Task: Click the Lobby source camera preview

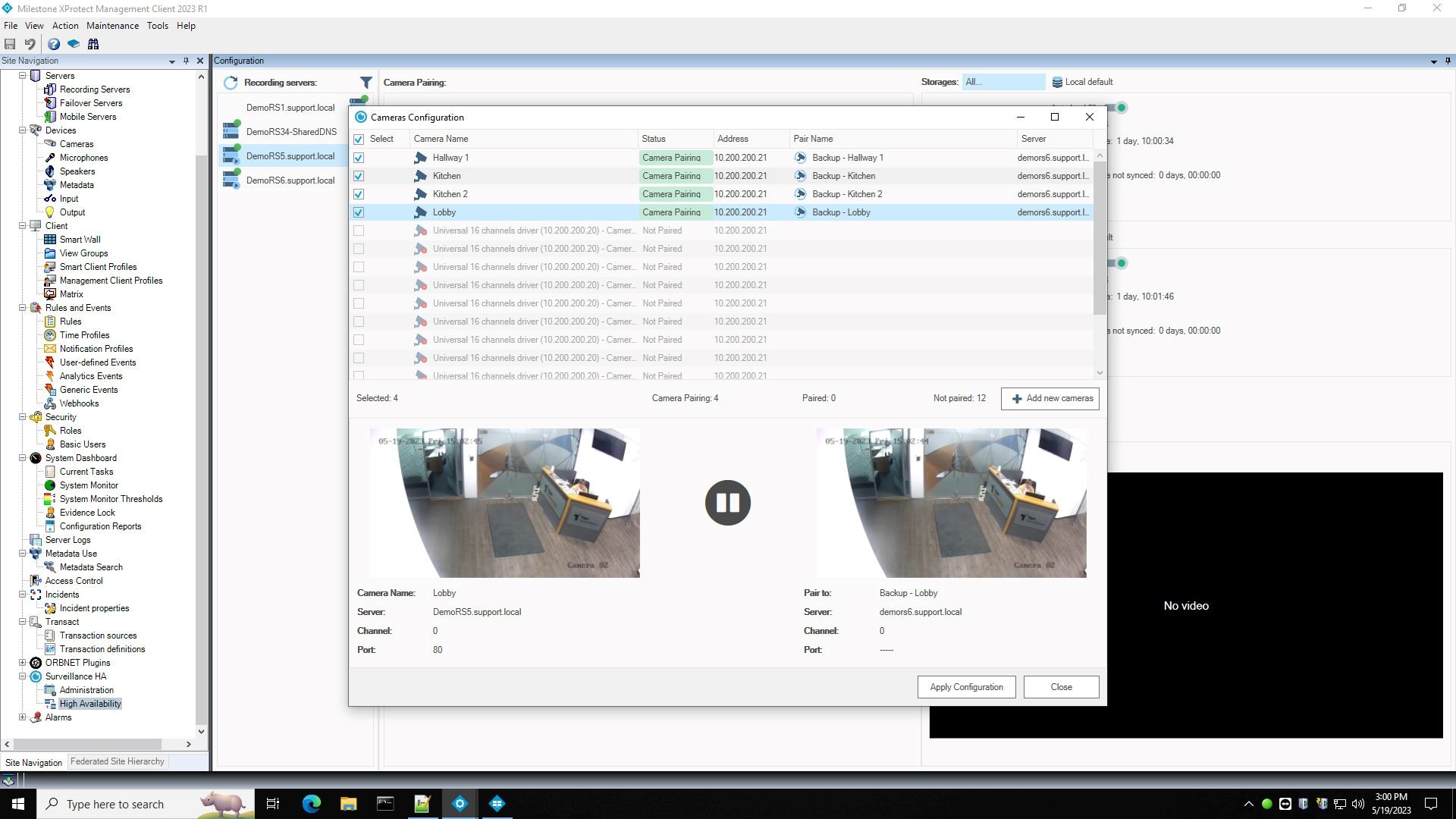Action: [x=504, y=503]
